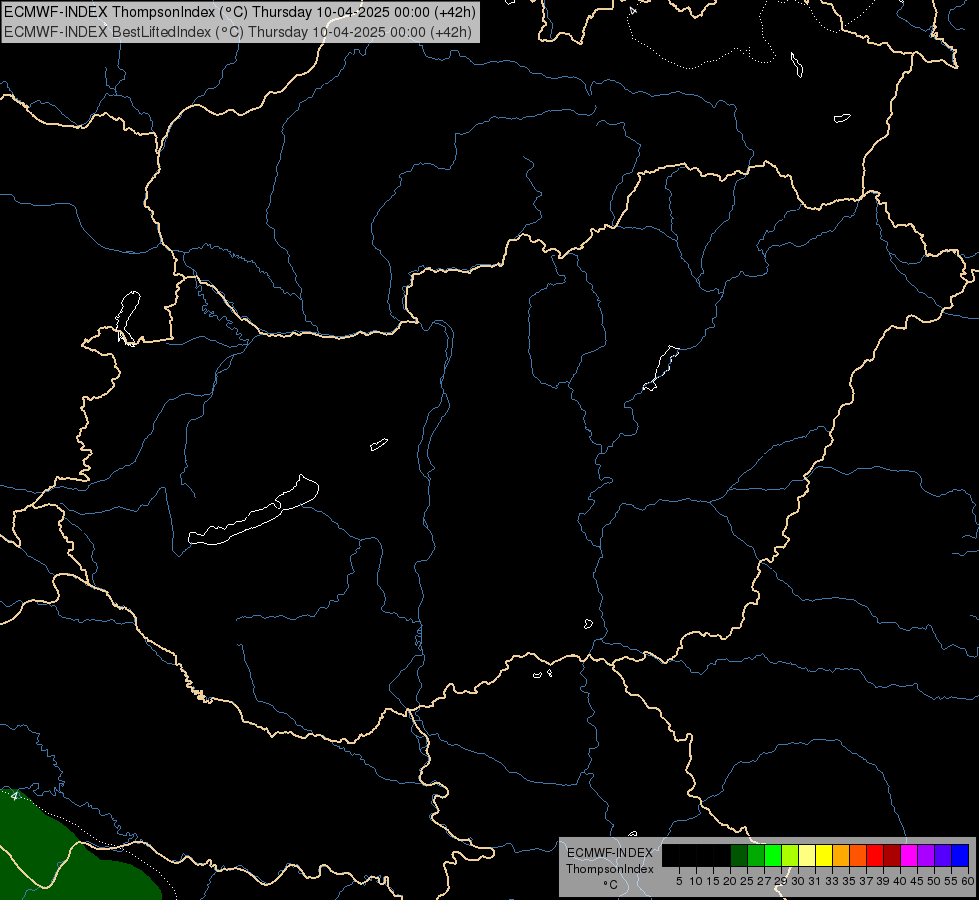Screen dimensions: 979x900
Task: Click the ThompsonIndex title line at top
Action: tap(240, 12)
